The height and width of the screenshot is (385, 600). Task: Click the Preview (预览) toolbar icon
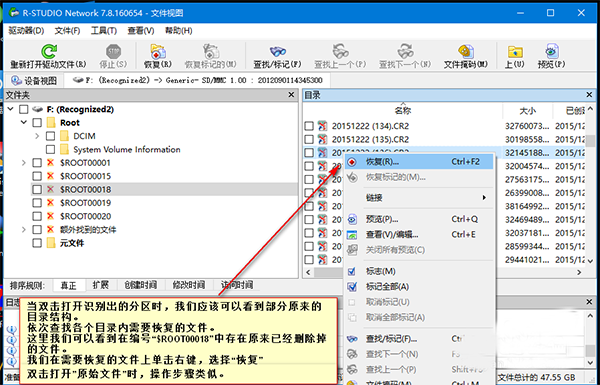pos(551,51)
